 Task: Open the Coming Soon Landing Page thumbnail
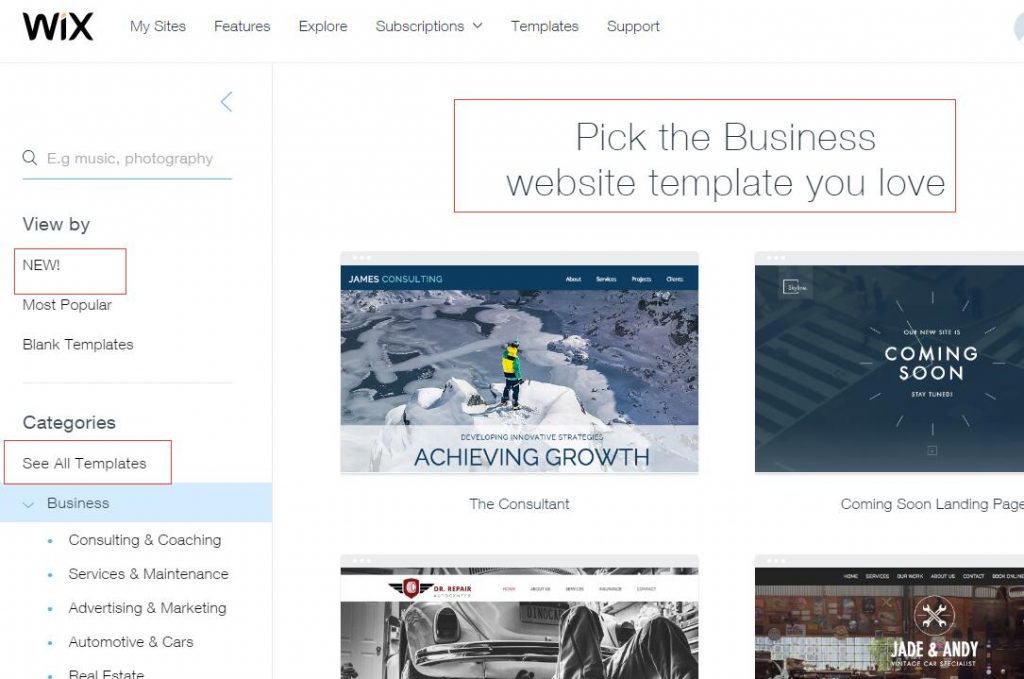[x=889, y=362]
